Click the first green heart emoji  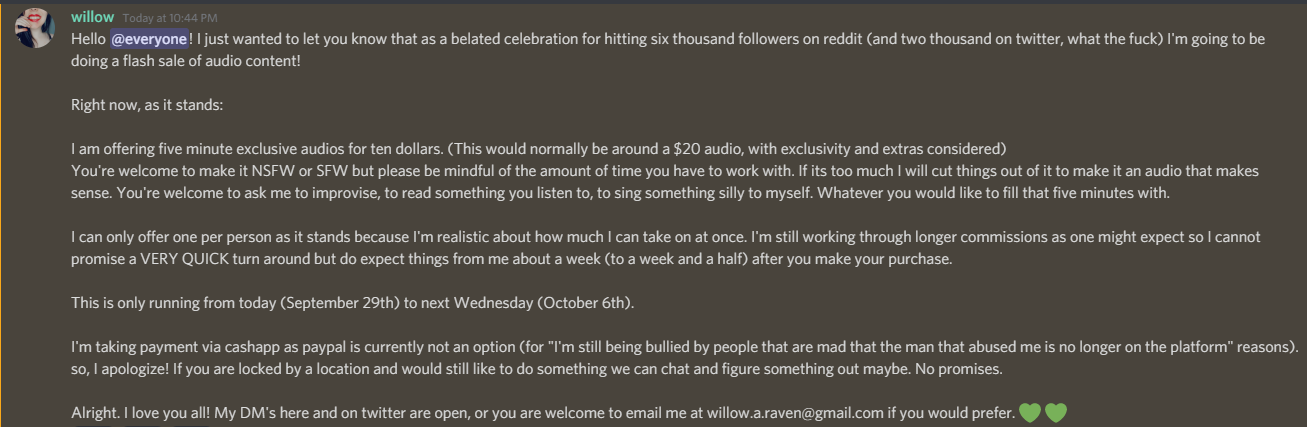tap(1030, 411)
